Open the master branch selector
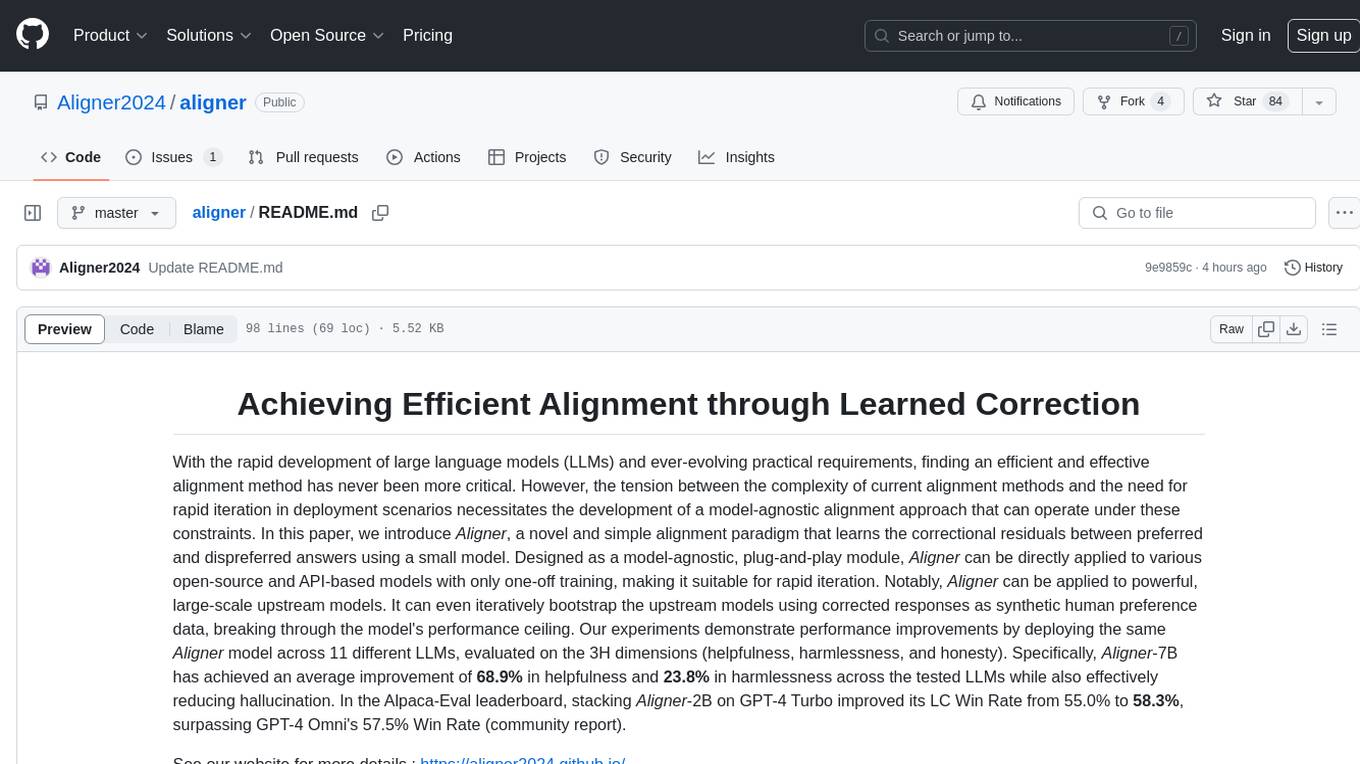Viewport: 1360px width, 764px height. pyautogui.click(x=116, y=213)
